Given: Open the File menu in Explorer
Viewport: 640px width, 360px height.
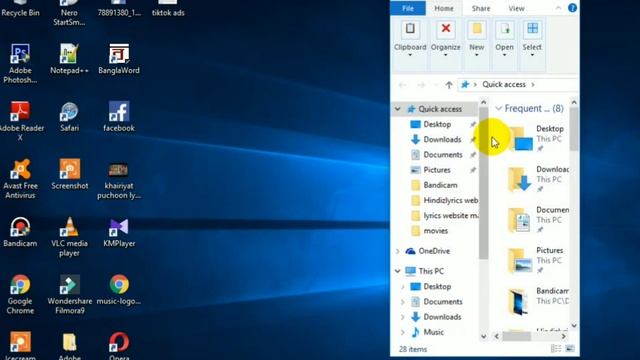Looking at the screenshot, I should (x=408, y=8).
